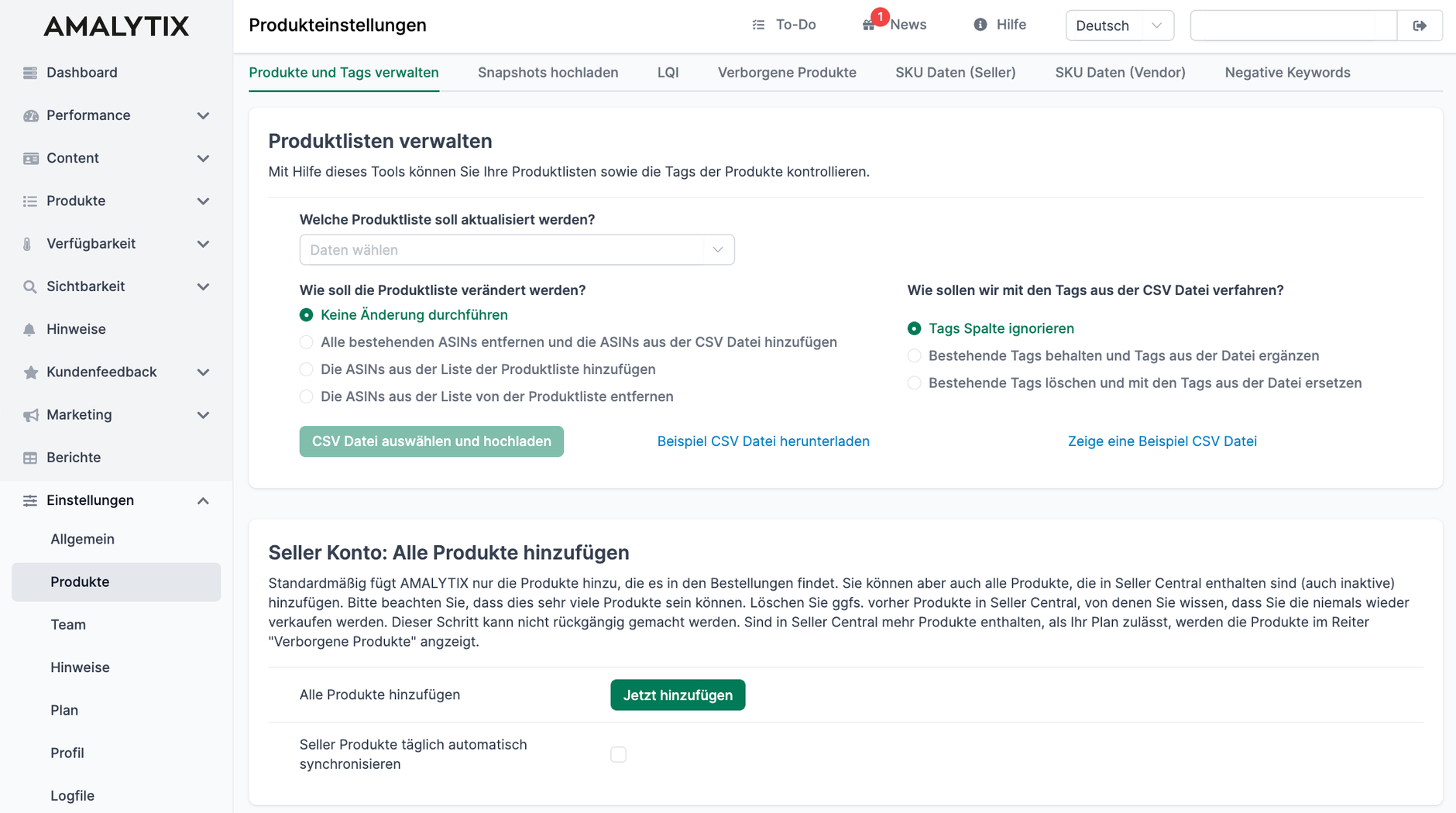Open Hinweise under Einstellungen

click(80, 667)
